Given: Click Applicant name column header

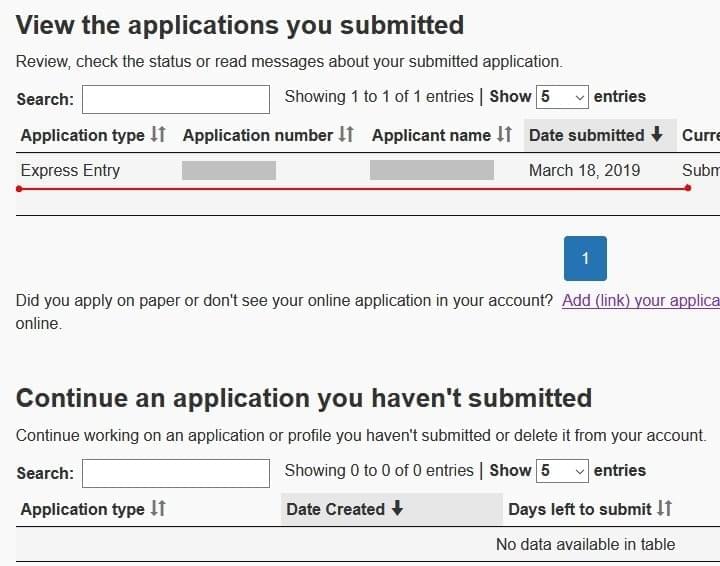Looking at the screenshot, I should [442, 135].
